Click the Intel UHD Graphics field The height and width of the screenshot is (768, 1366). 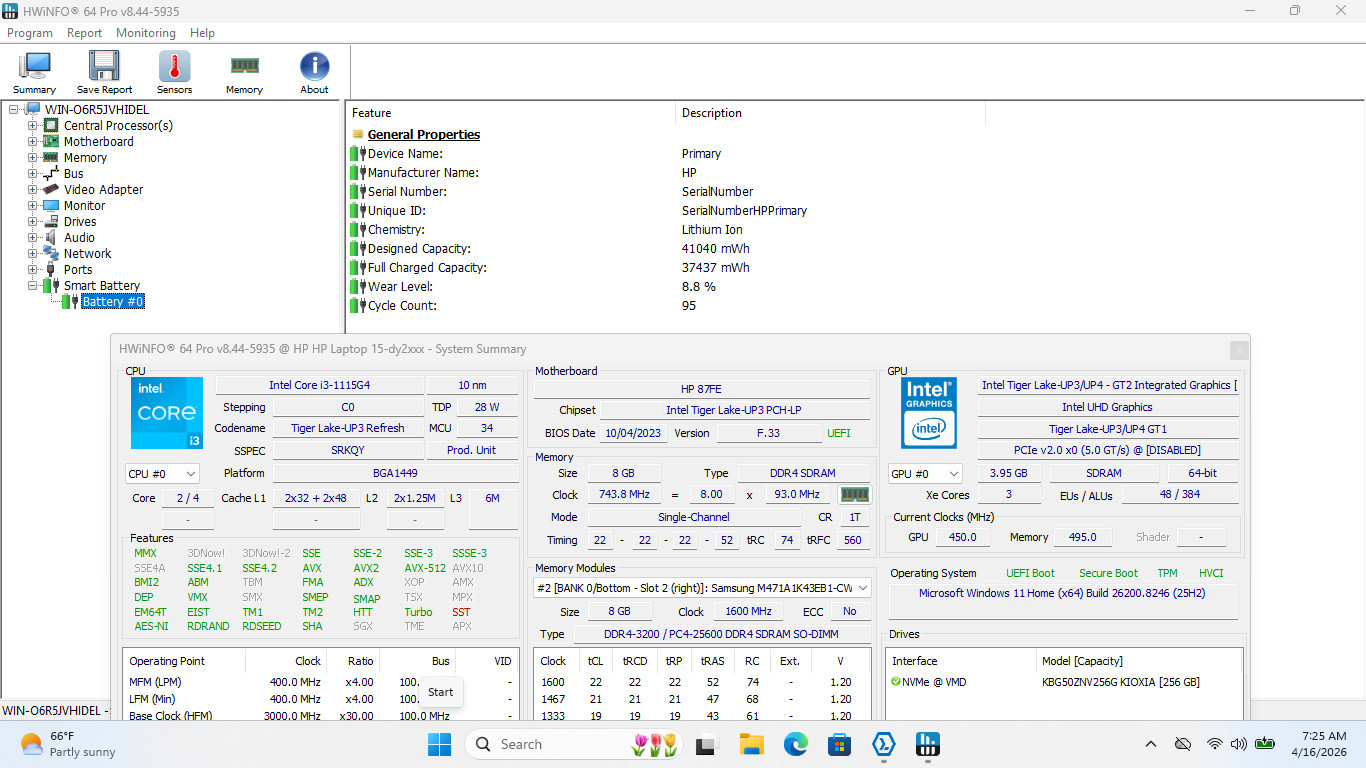[1107, 407]
